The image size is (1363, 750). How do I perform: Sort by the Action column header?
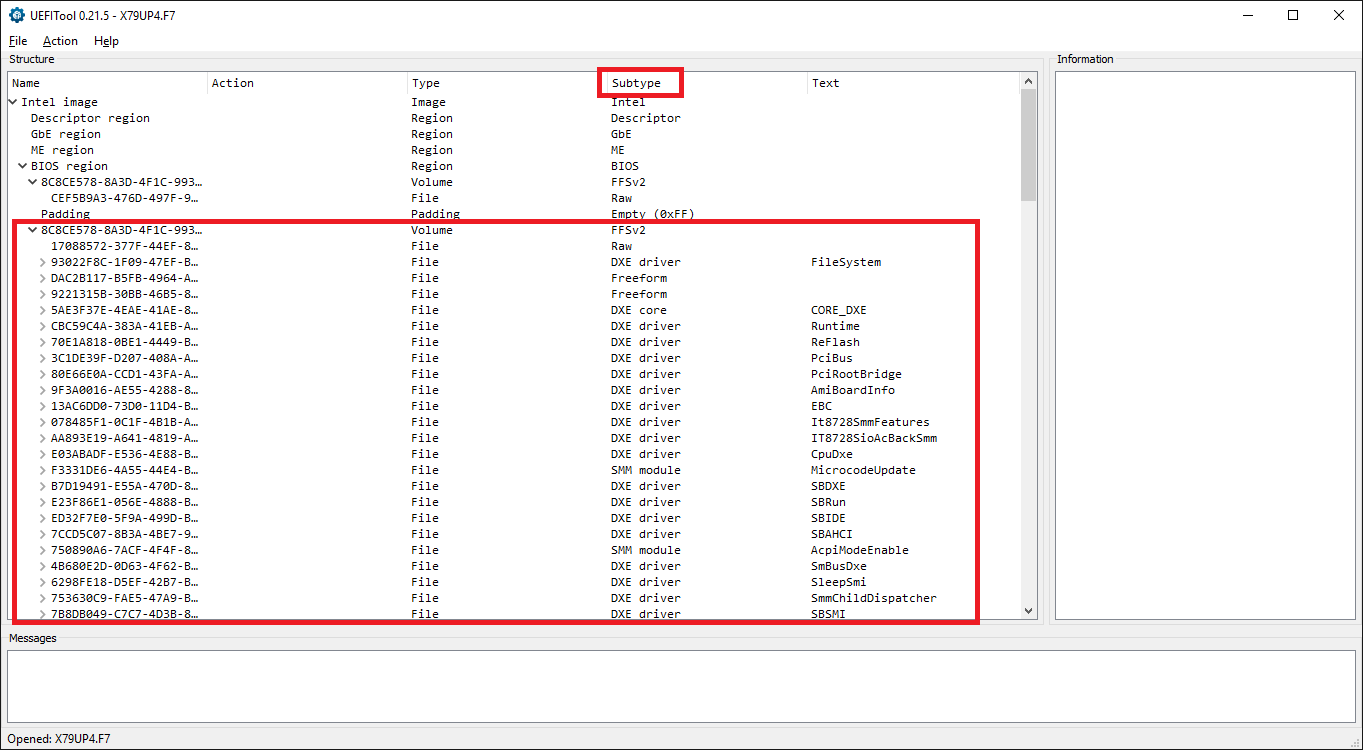pyautogui.click(x=308, y=83)
